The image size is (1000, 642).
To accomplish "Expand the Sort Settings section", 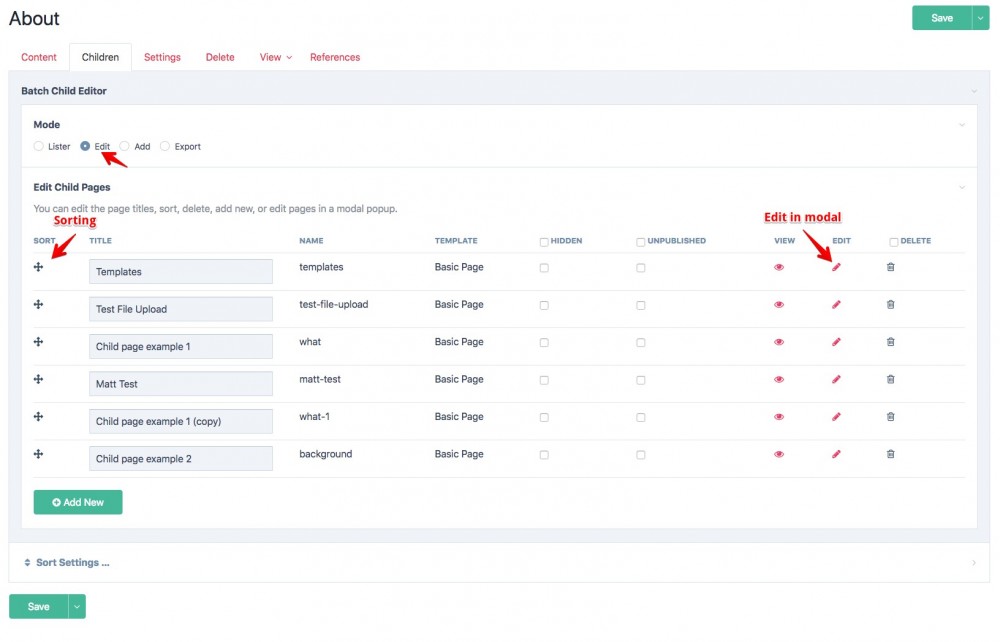I will coord(72,563).
